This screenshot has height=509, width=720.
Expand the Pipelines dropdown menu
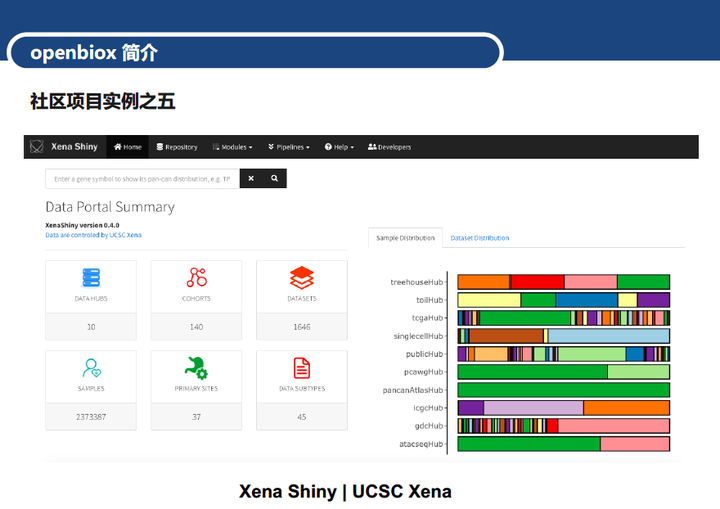[x=289, y=147]
